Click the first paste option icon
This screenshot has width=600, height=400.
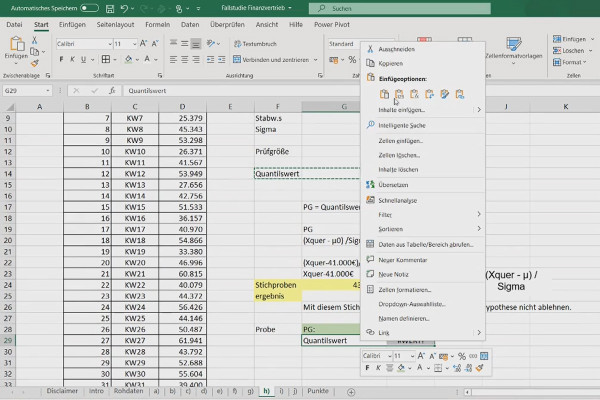[384, 94]
